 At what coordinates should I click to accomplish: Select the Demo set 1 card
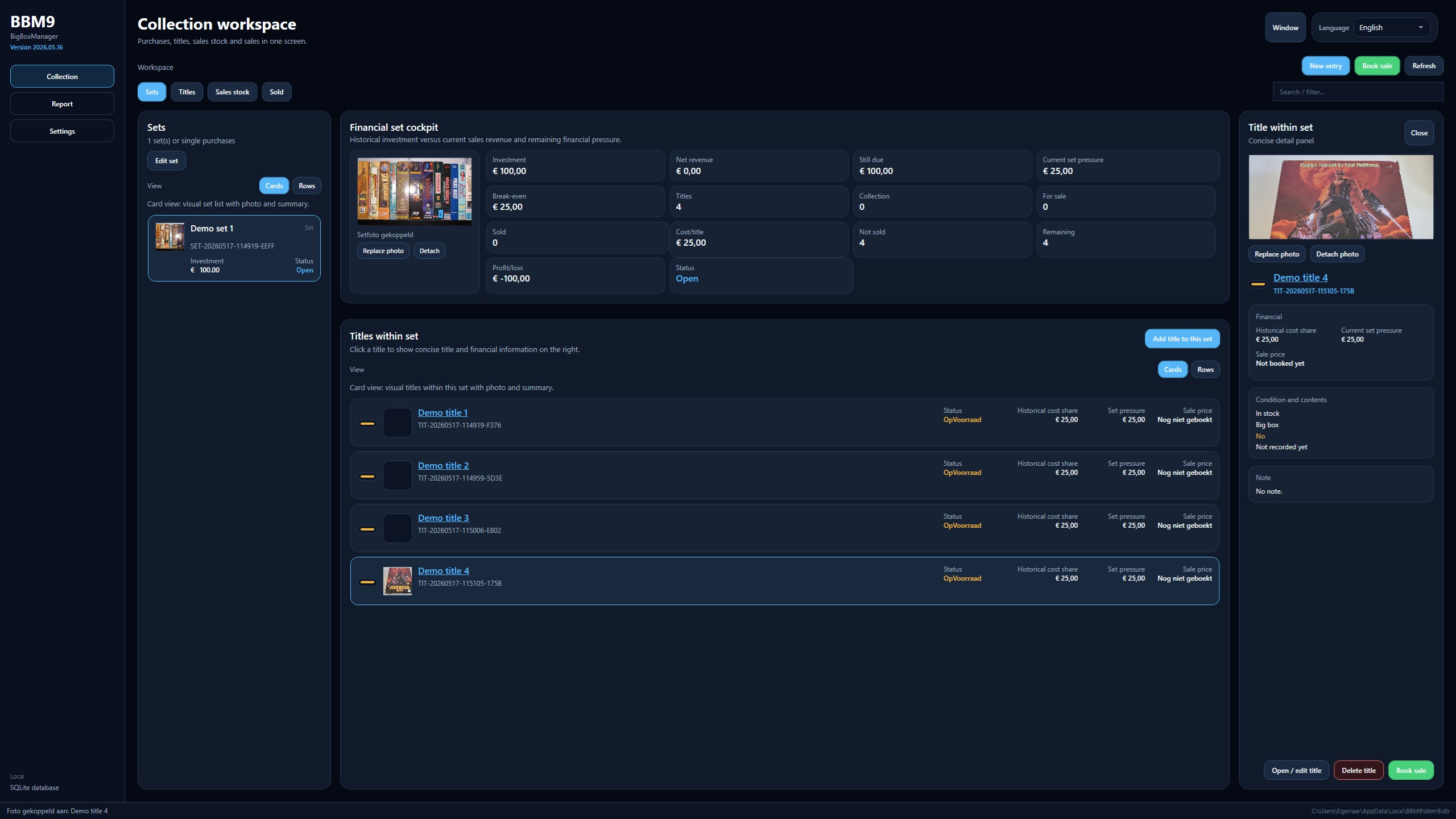(234, 249)
